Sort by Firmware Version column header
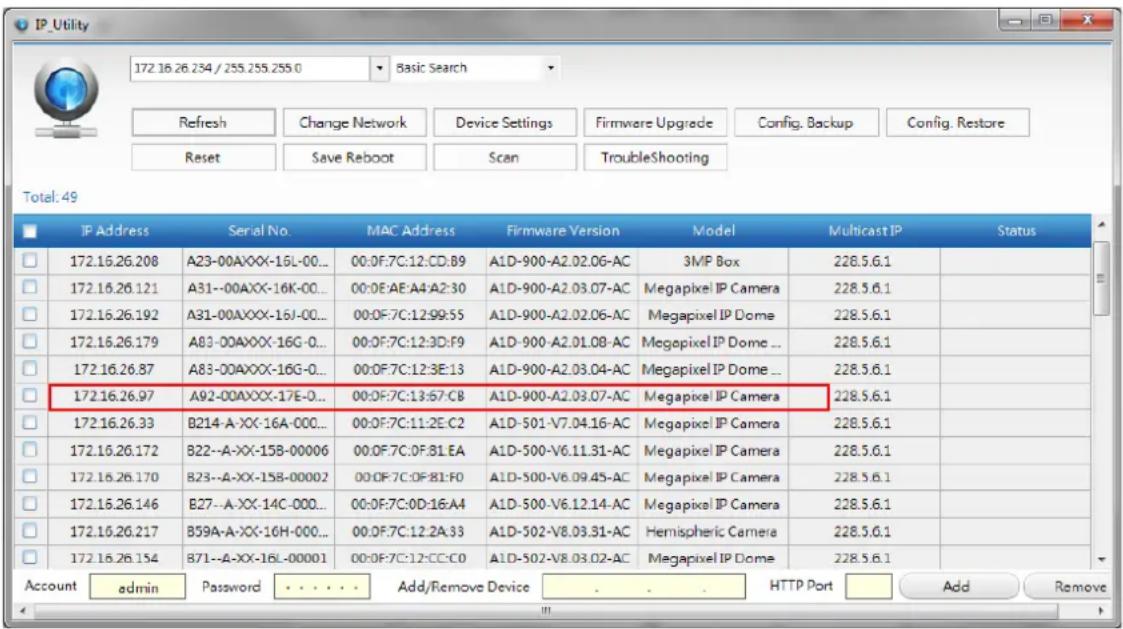Screen dimensions: 1123x629 [562, 231]
